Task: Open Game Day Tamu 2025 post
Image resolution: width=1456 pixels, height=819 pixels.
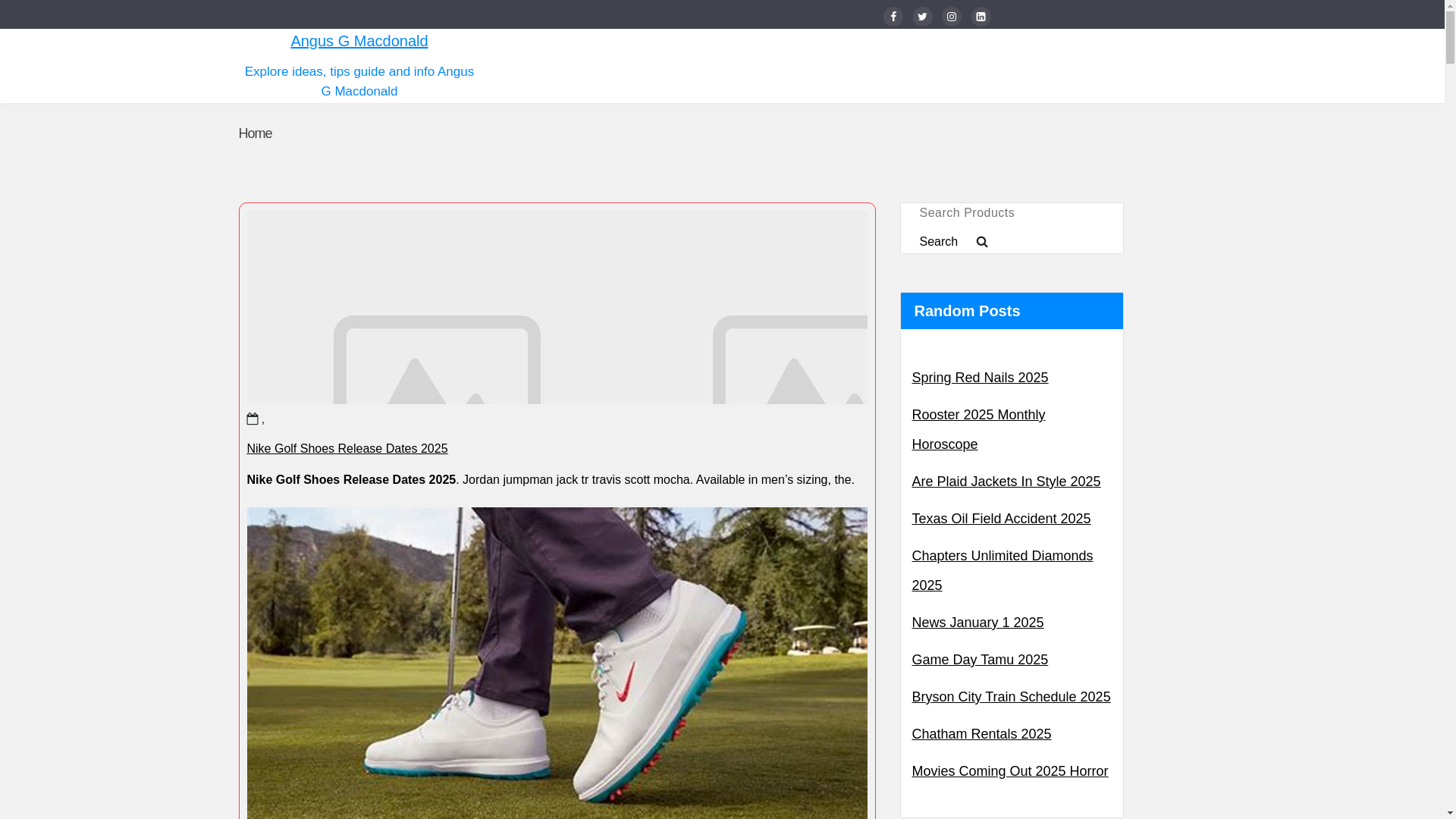Action: point(980,660)
